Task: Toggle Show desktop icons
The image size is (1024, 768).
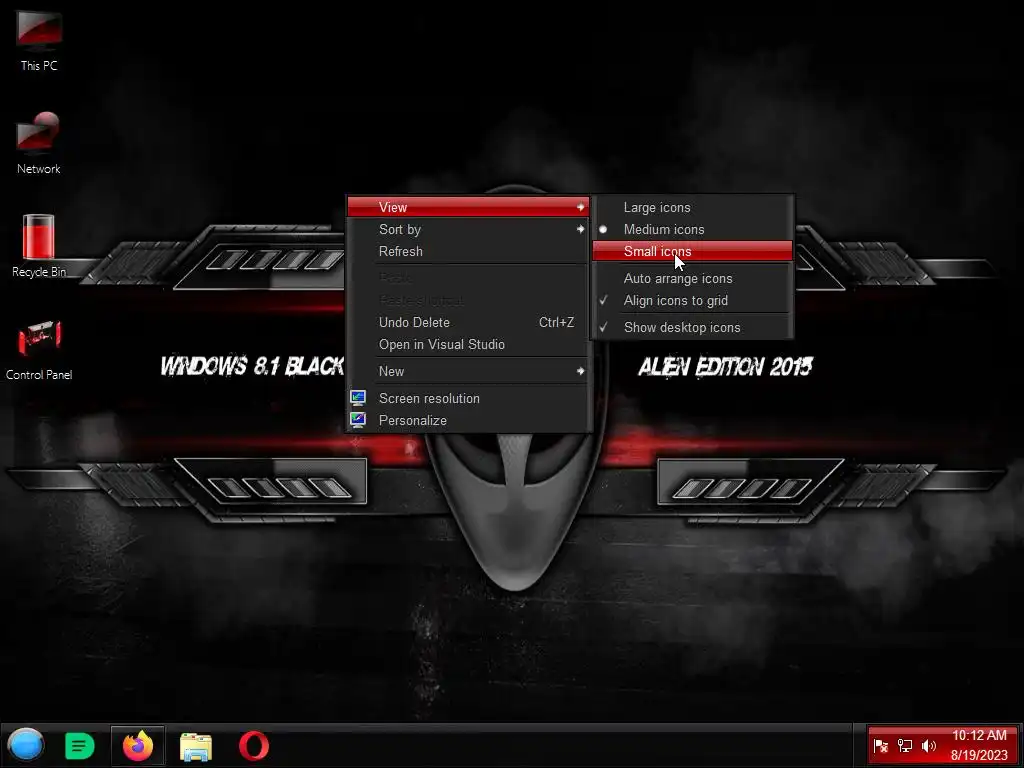Action: (x=693, y=327)
